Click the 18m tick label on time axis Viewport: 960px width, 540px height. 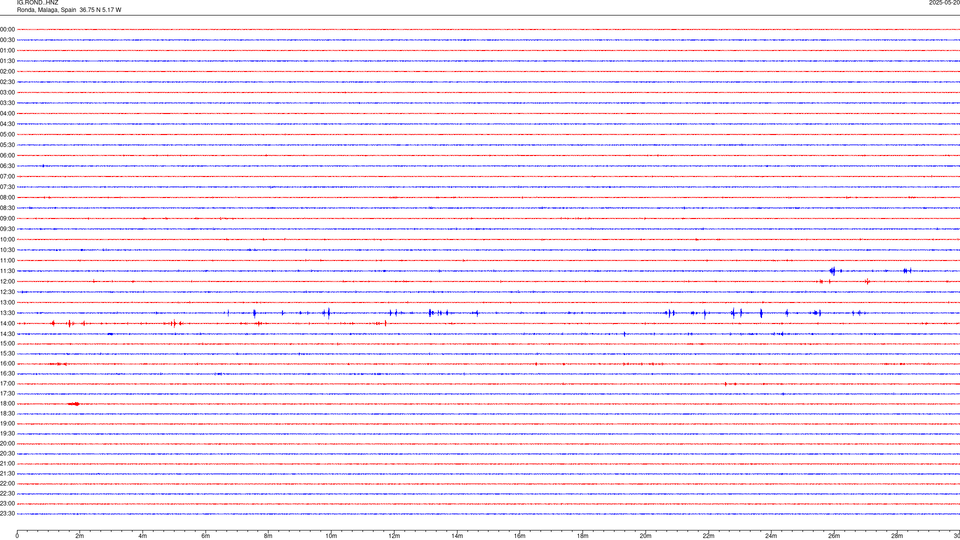583,536
